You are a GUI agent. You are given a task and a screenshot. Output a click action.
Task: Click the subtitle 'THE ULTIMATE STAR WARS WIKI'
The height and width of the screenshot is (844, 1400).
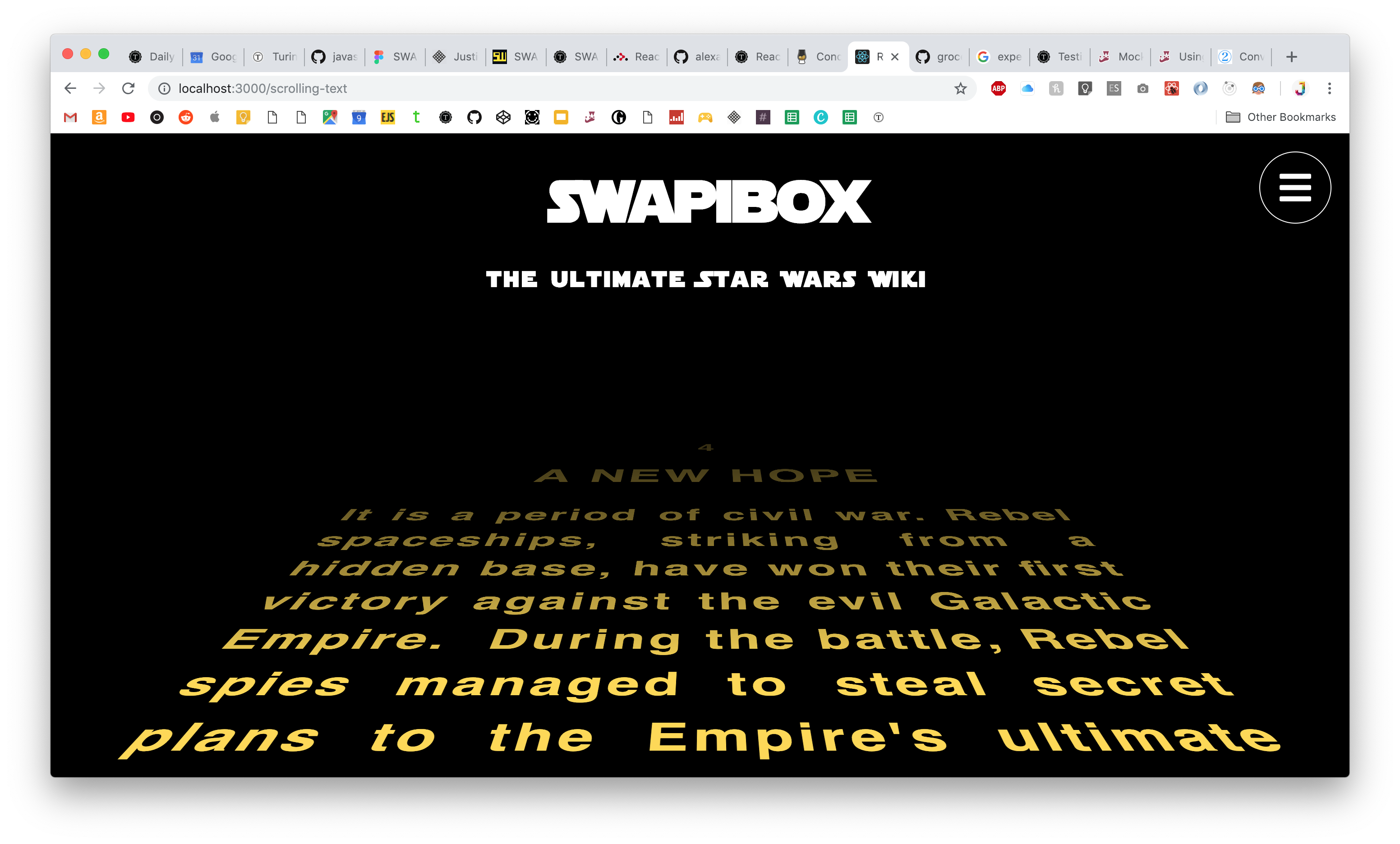click(x=706, y=280)
